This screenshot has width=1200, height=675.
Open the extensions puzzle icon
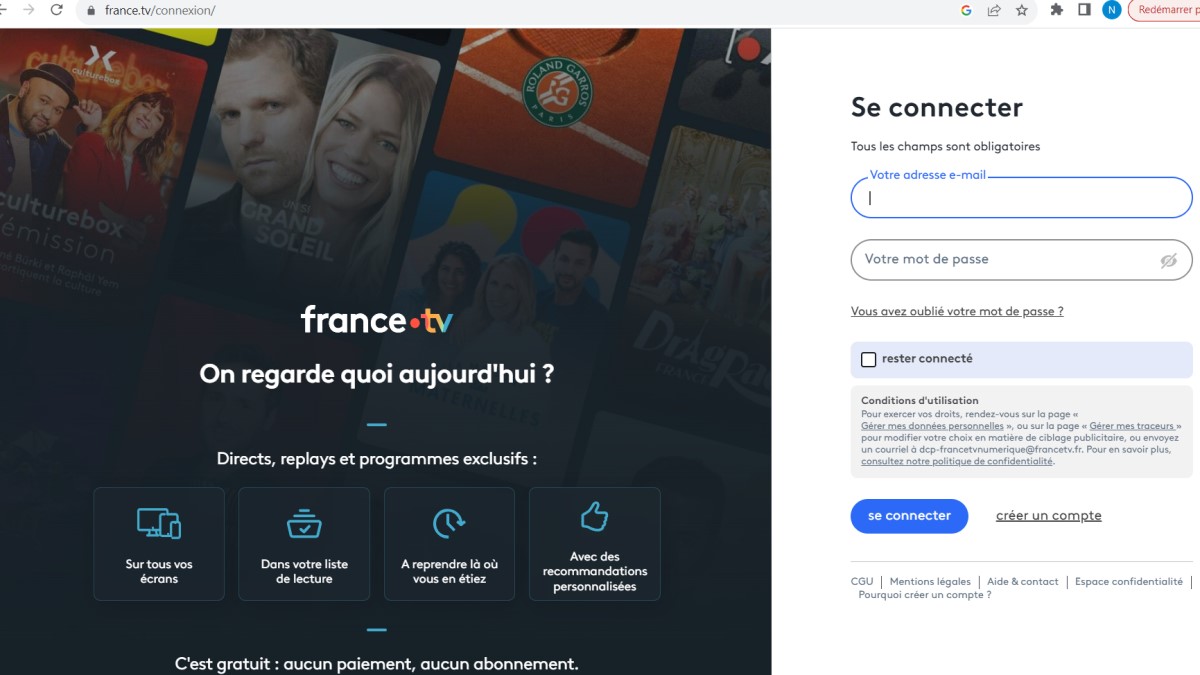[1057, 10]
